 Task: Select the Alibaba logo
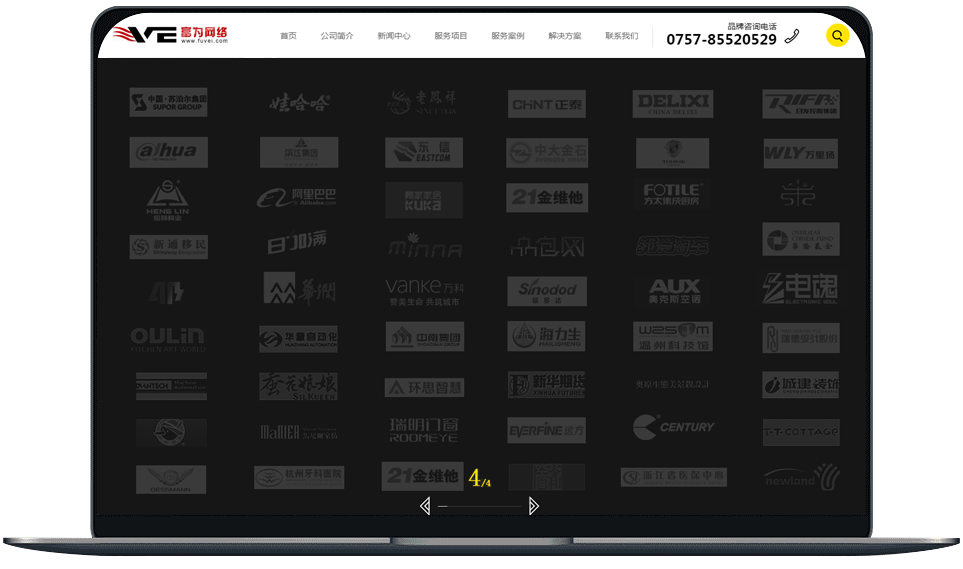pyautogui.click(x=298, y=198)
